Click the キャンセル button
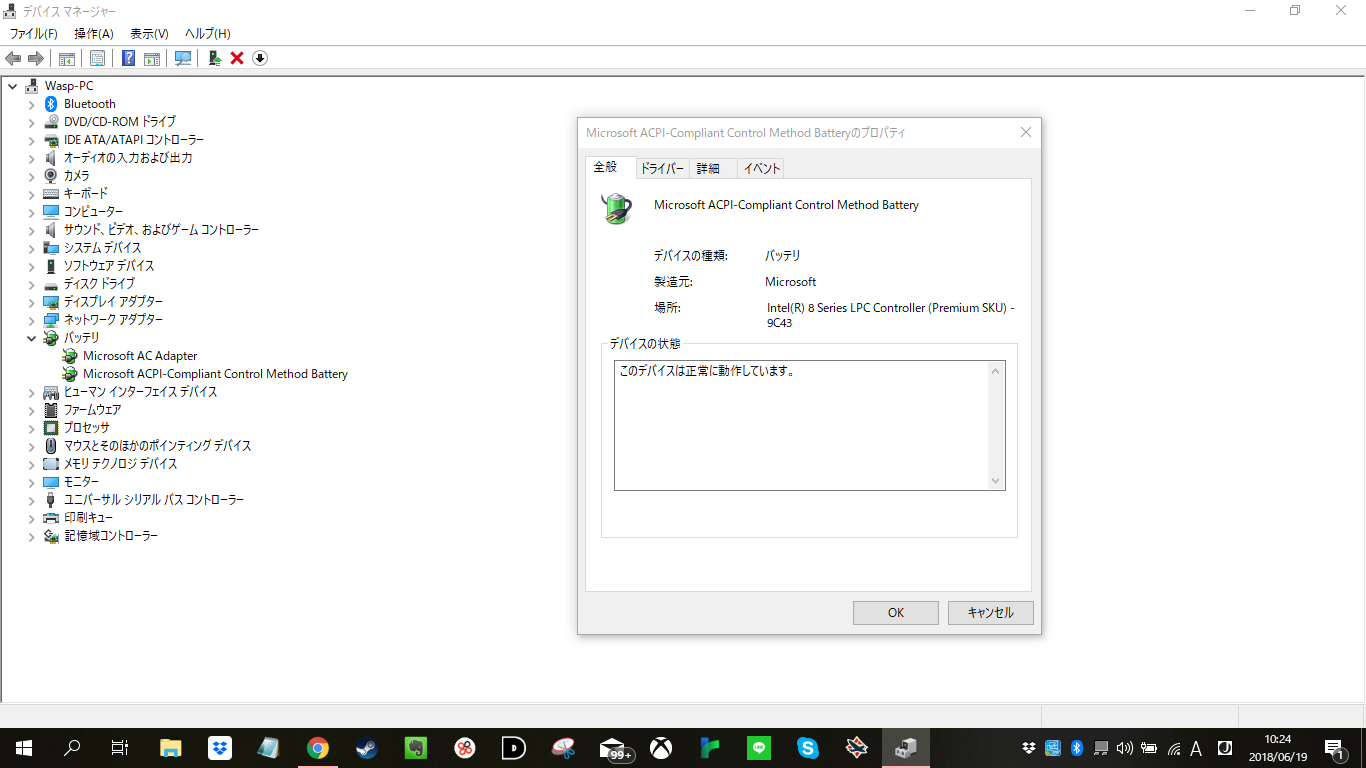The height and width of the screenshot is (768, 1366). 991,613
